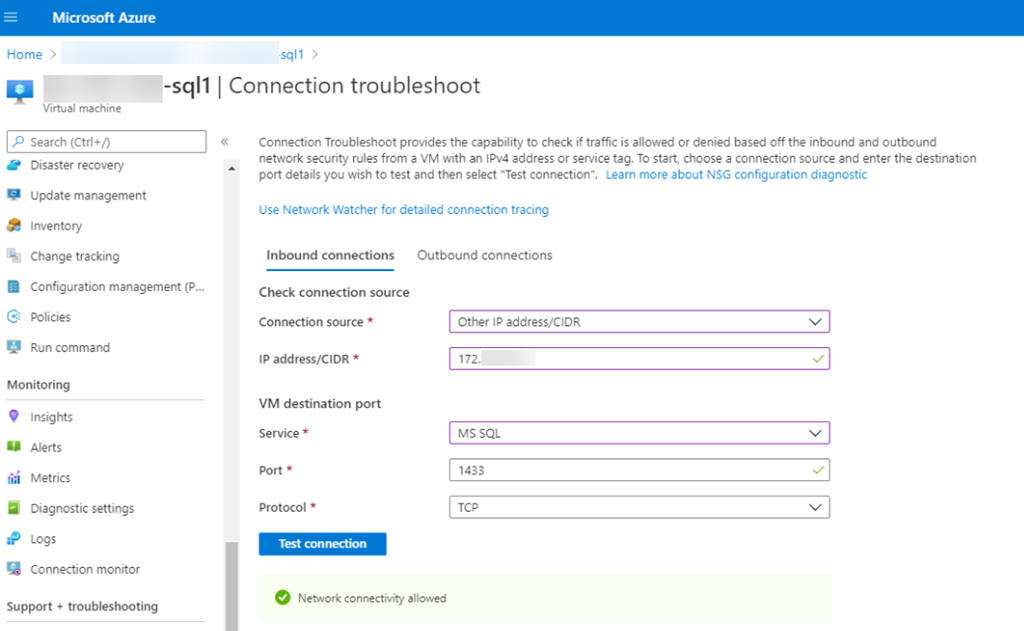Click the Alerts icon
Screen dimensions: 1024x631
pyautogui.click(x=14, y=447)
